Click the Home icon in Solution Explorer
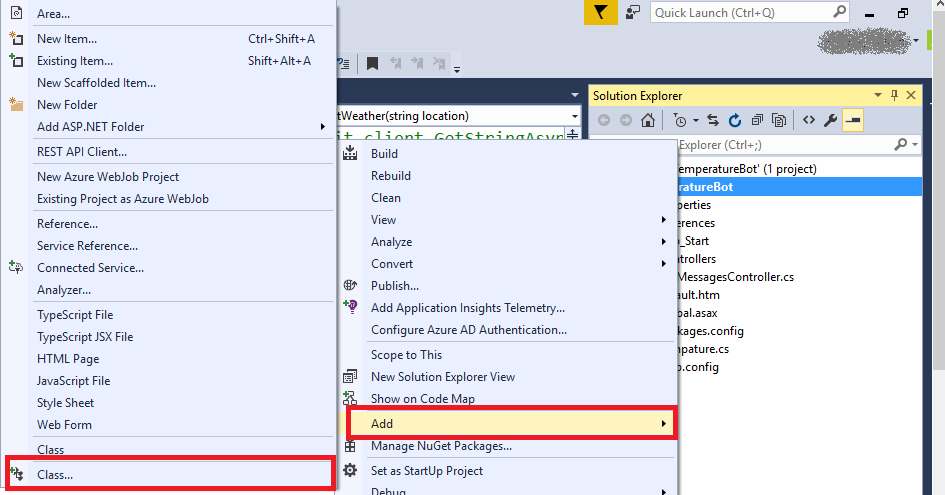This screenshot has height=495, width=945. pos(648,121)
